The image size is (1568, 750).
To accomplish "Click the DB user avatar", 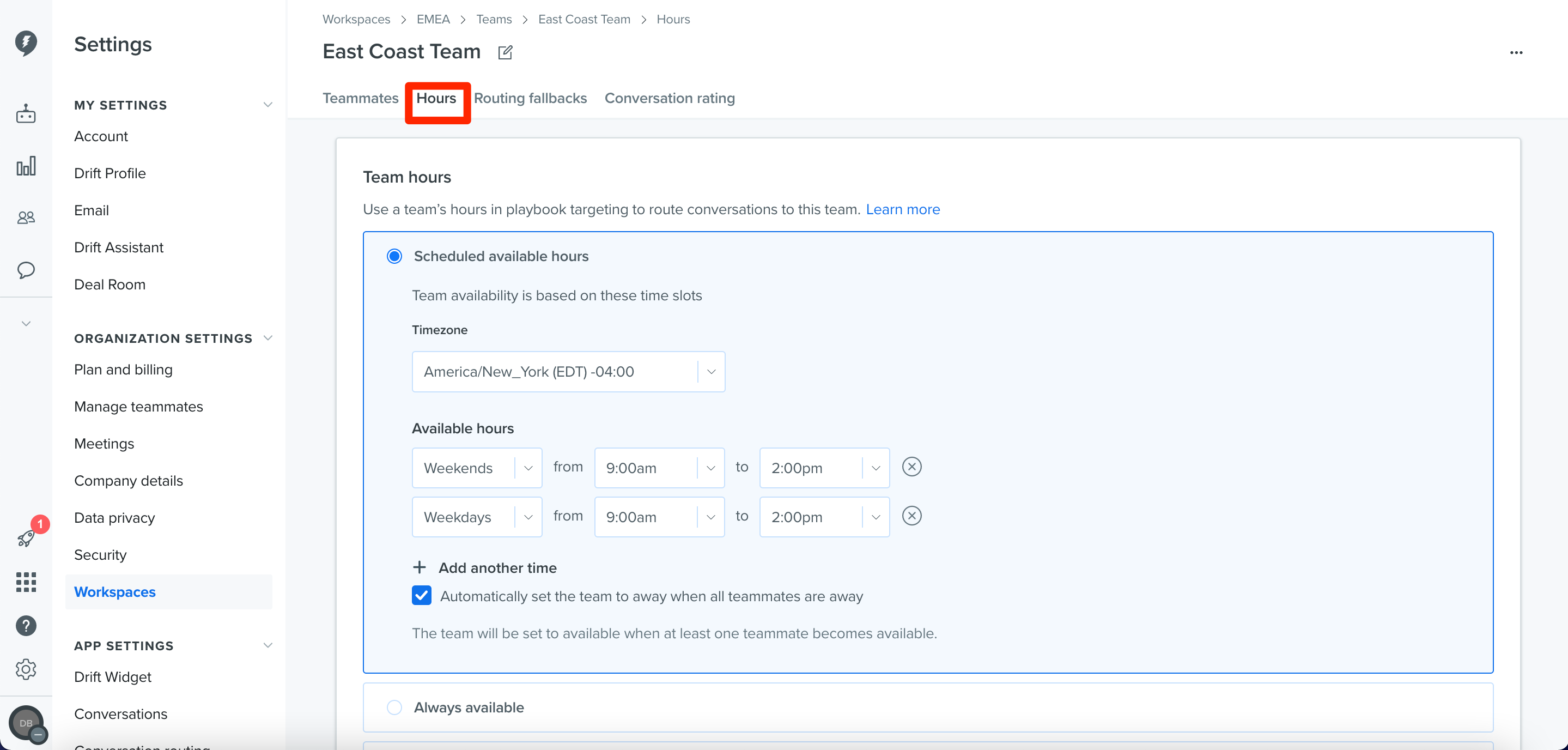I will coord(26,723).
